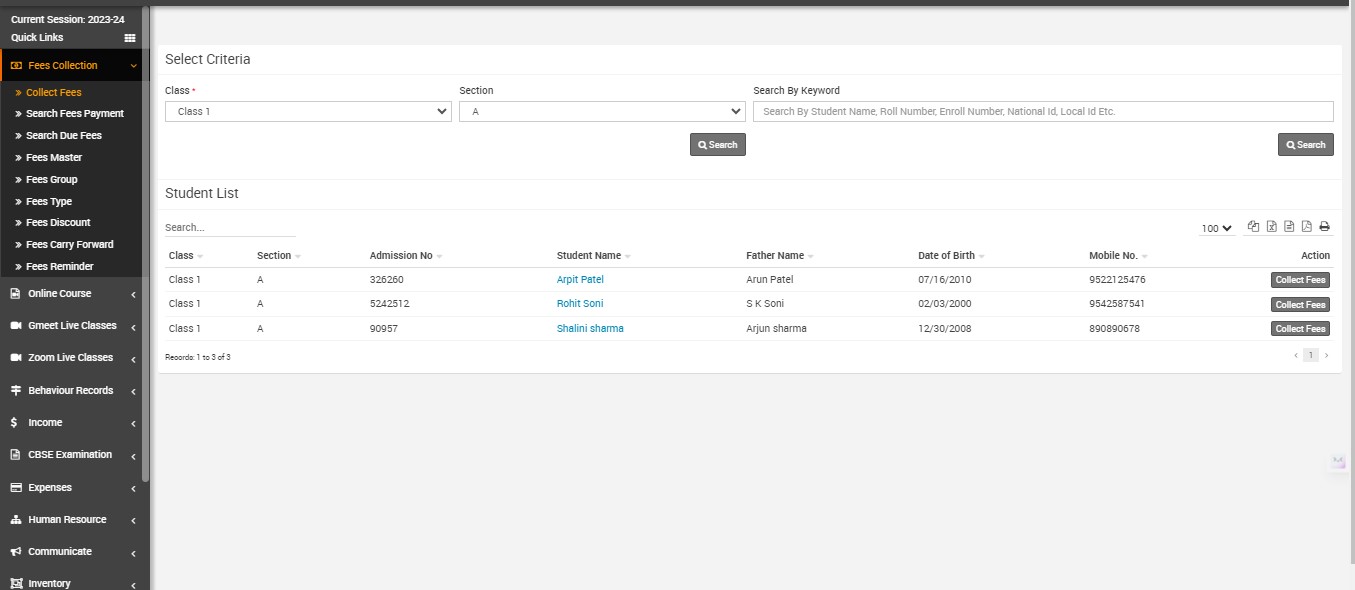Go to next page arrow in pagination
The width and height of the screenshot is (1355, 590).
tap(1327, 355)
